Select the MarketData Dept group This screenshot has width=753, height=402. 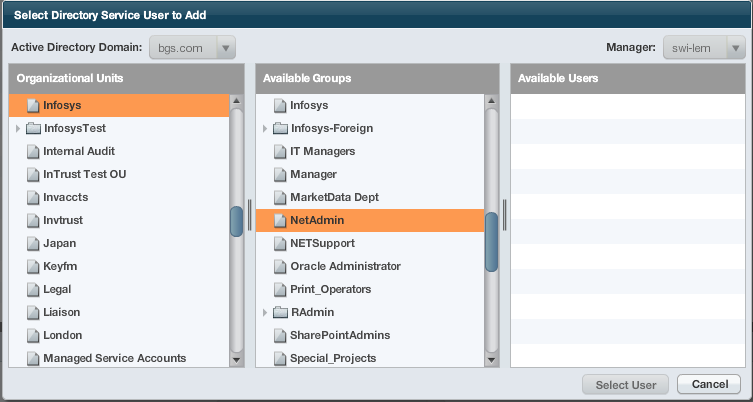click(x=370, y=197)
